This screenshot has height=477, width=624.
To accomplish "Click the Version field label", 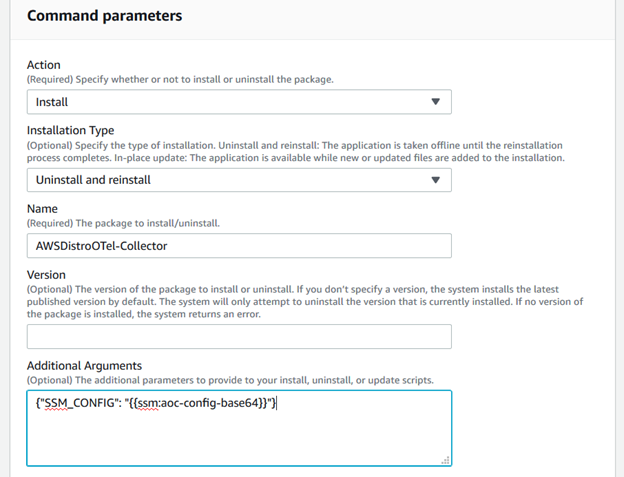I will pyautogui.click(x=49, y=274).
